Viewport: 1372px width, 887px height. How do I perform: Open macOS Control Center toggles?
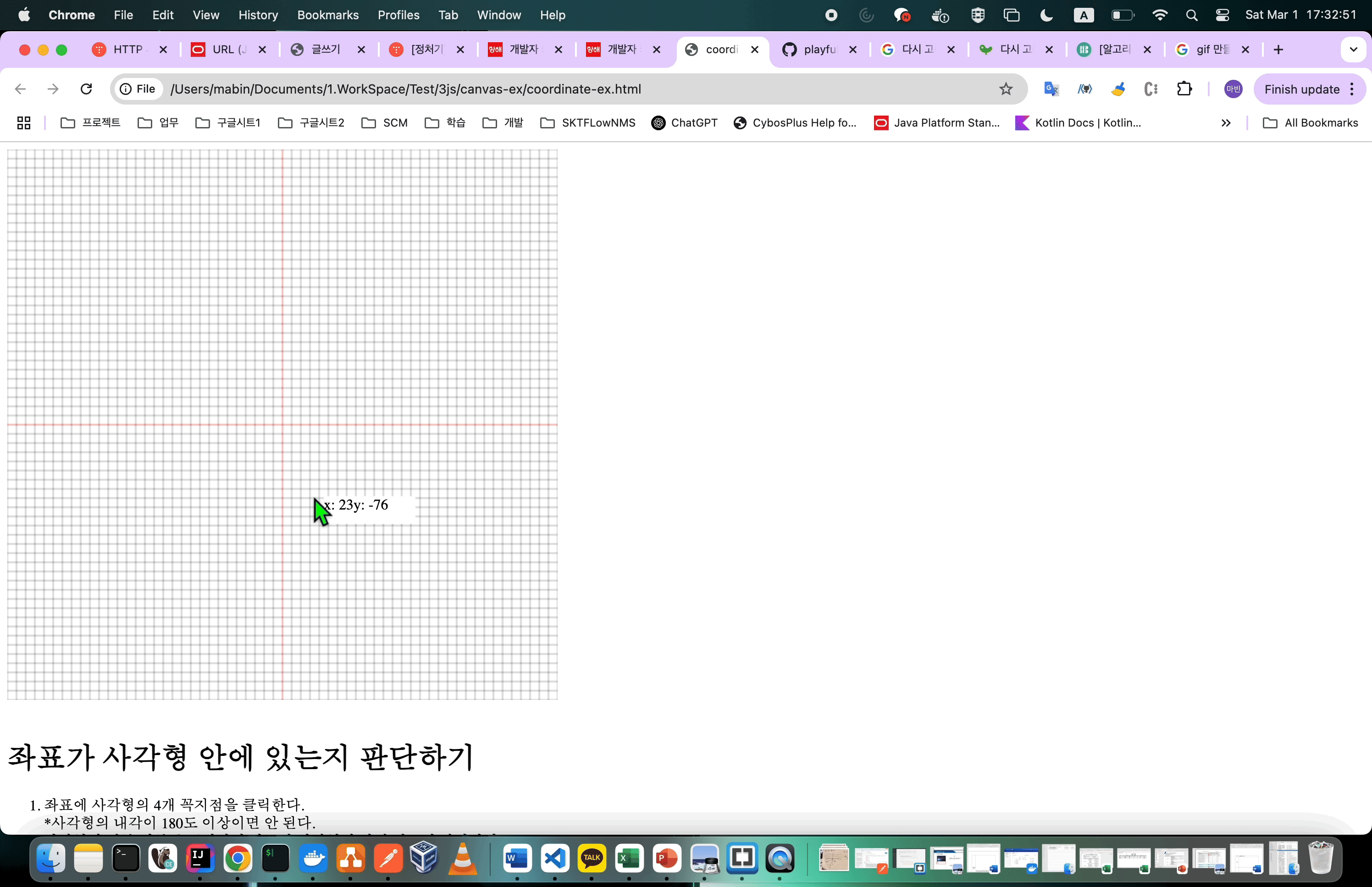pos(1223,15)
